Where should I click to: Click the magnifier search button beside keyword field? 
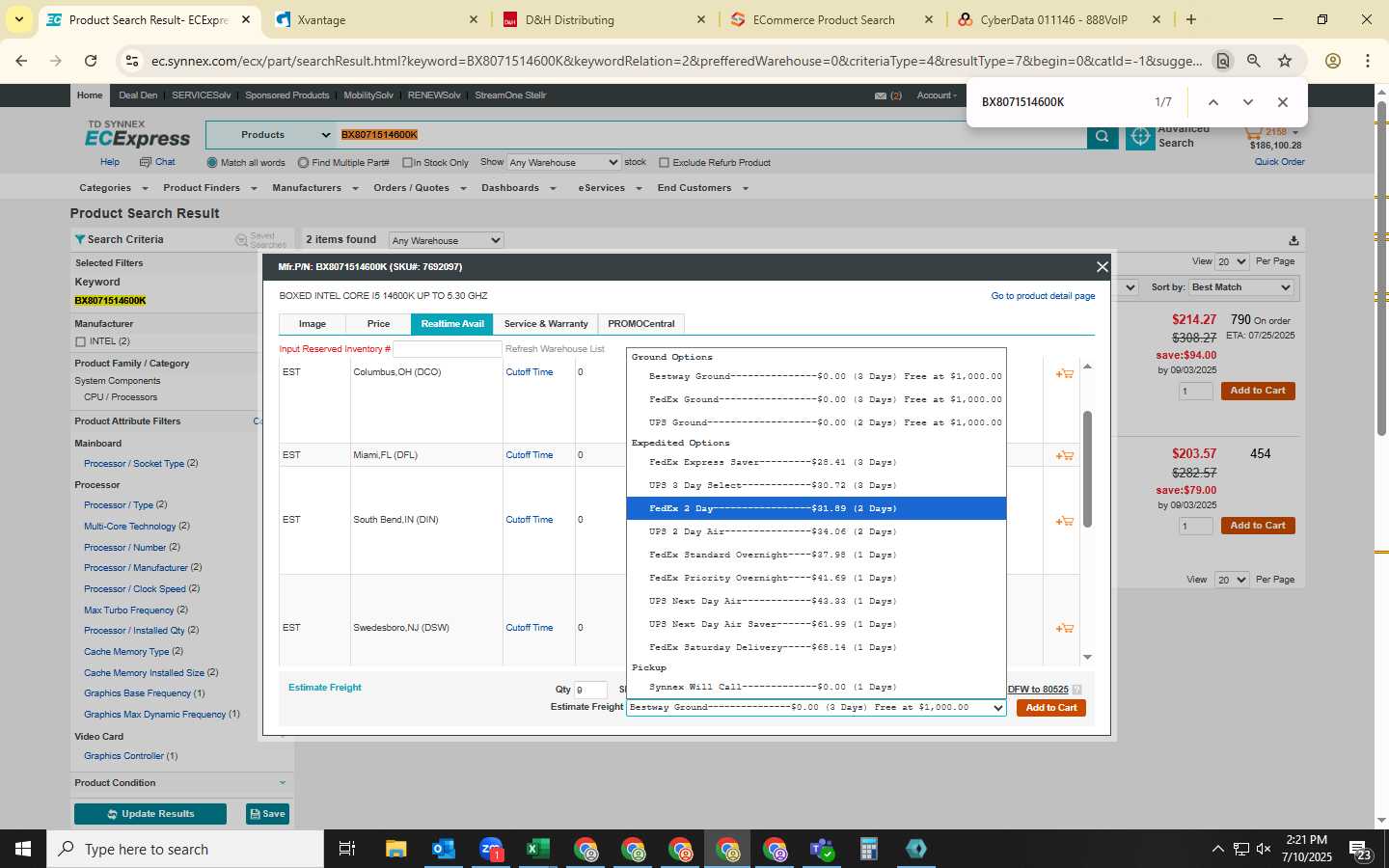click(1102, 136)
